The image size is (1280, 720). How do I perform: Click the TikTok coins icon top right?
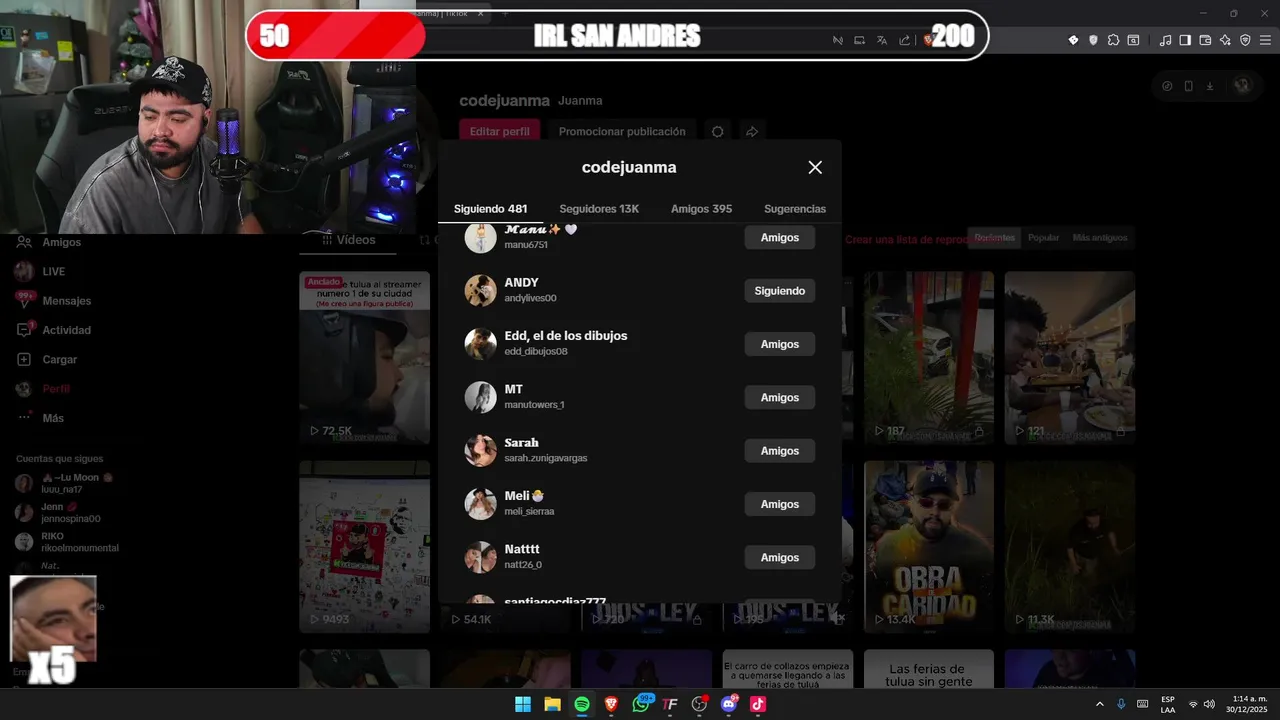click(x=1167, y=86)
